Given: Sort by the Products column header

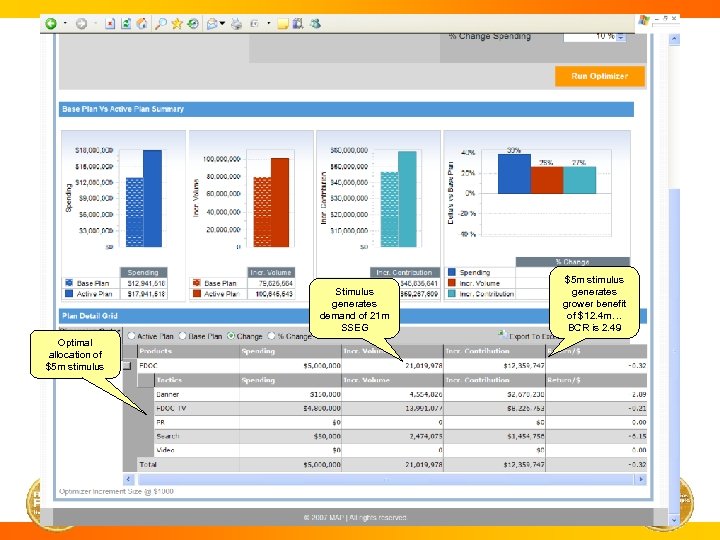Looking at the screenshot, I should [188, 351].
